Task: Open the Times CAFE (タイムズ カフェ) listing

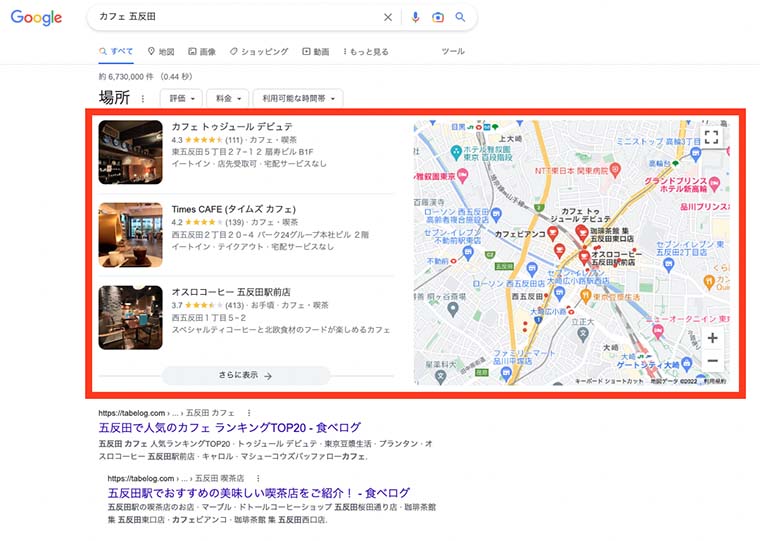Action: [234, 209]
